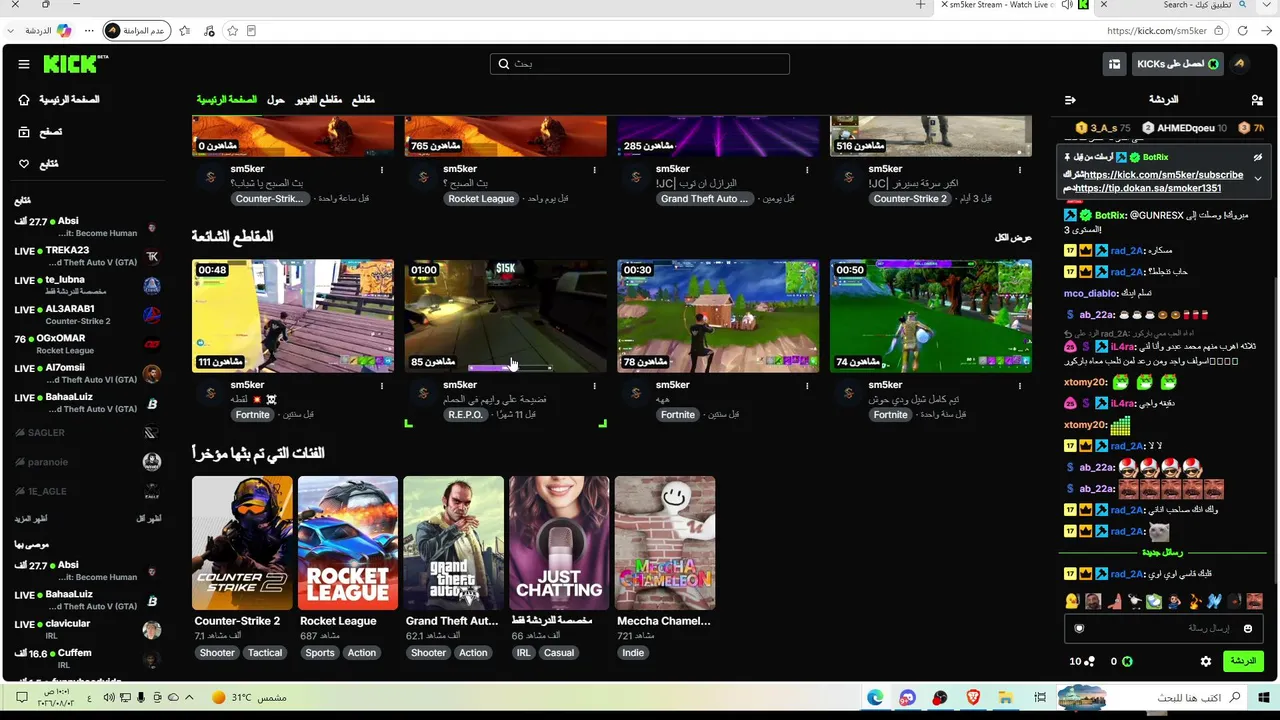The image size is (1280, 720).
Task: Switch to the حول tab
Action: (x=276, y=100)
